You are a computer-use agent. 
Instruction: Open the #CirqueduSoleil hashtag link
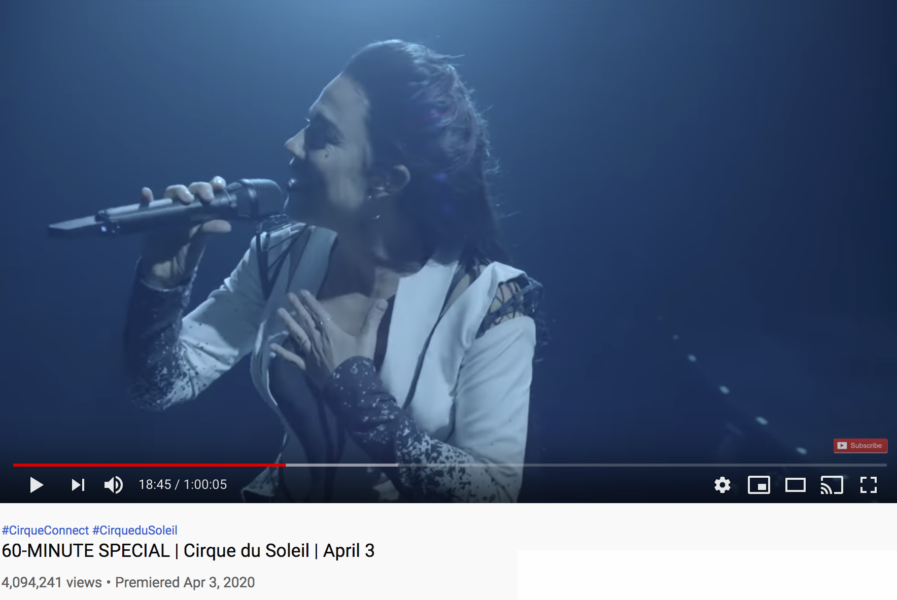(x=135, y=530)
